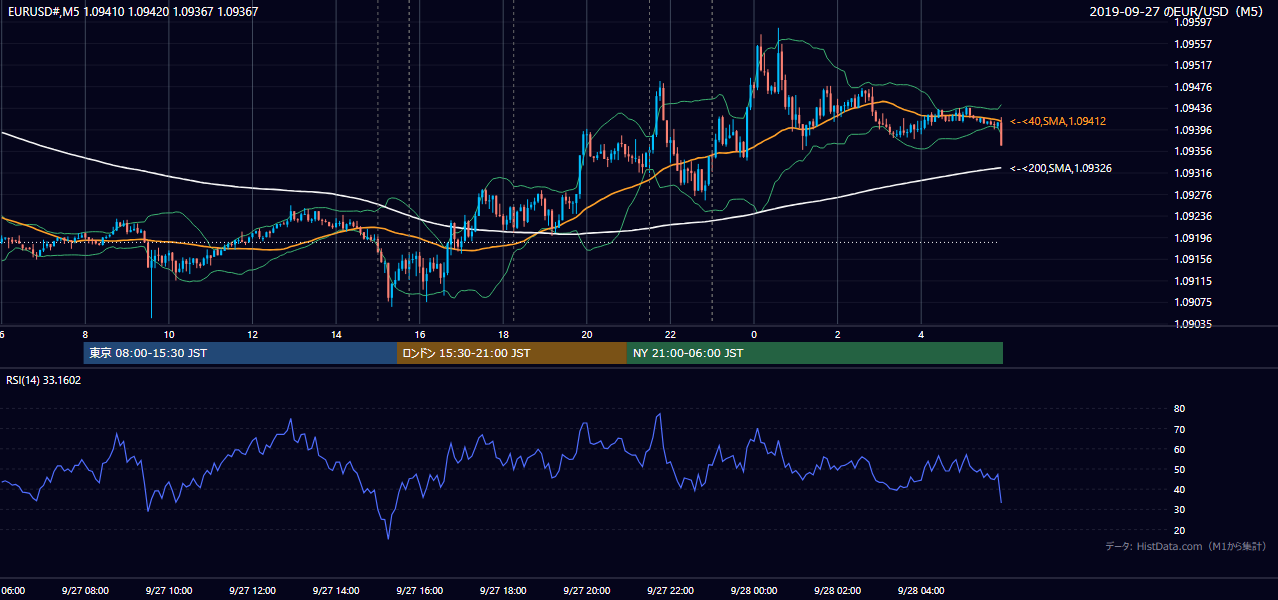
Task: Click the 9/27 14:00 bottom time label
Action: coord(335,590)
